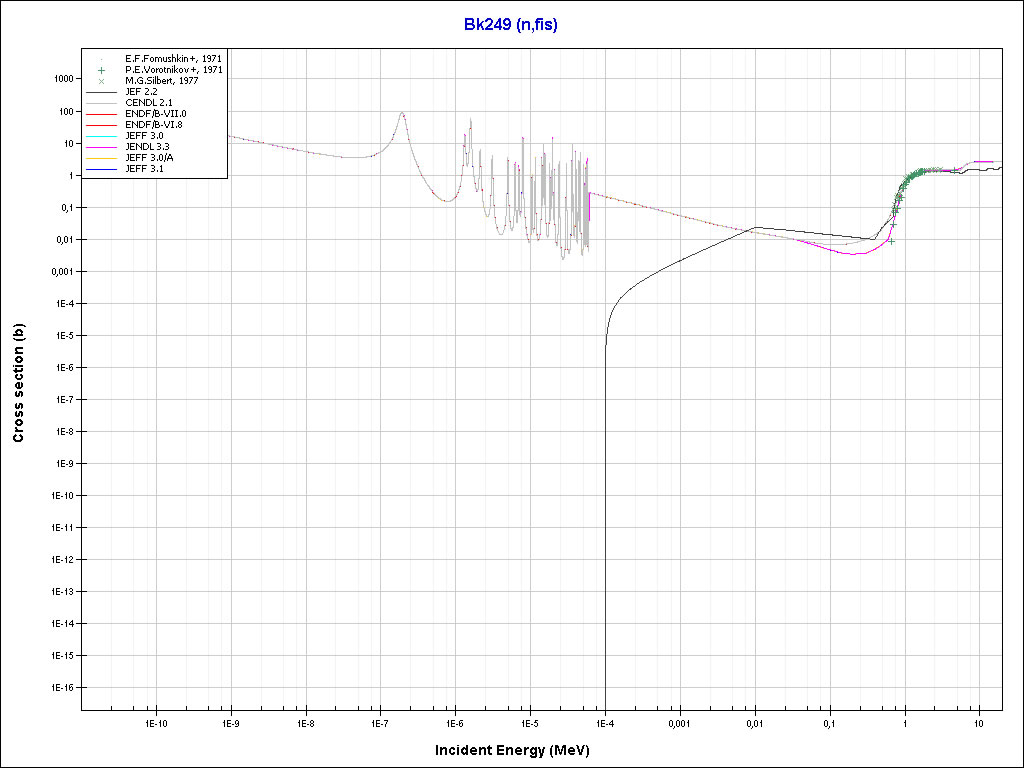The height and width of the screenshot is (768, 1024).
Task: Click the orange JEFF 3.0/A line swatch
Action: pyautogui.click(x=102, y=157)
